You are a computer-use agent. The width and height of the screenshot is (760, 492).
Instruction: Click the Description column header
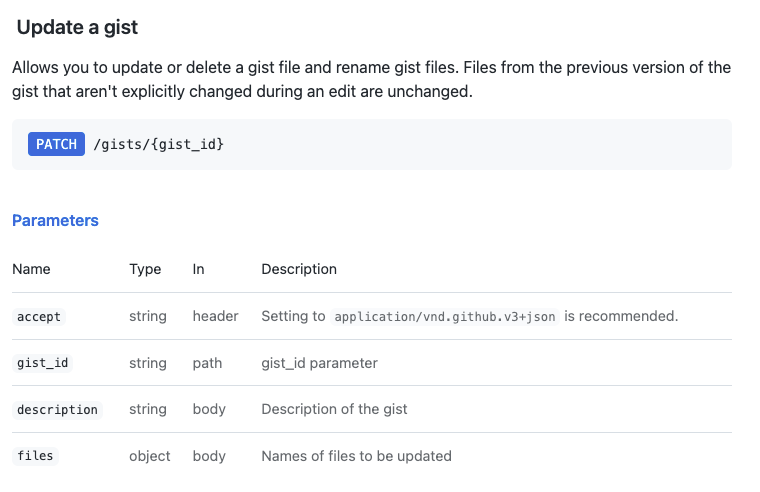tap(299, 269)
